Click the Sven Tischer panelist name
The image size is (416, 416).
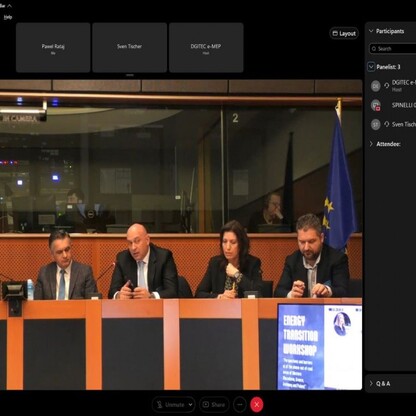[x=404, y=124]
